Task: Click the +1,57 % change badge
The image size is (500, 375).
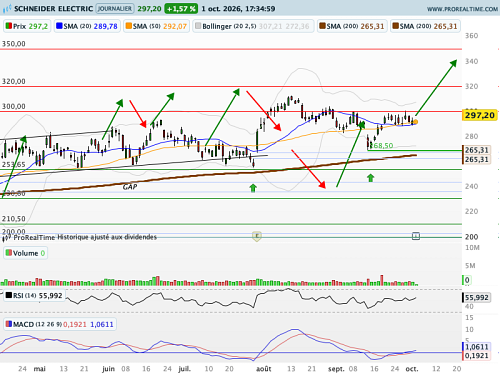Action: click(x=181, y=9)
